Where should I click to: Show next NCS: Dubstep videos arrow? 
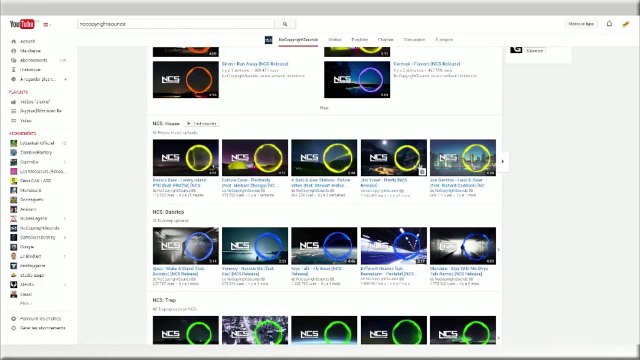pyautogui.click(x=499, y=250)
